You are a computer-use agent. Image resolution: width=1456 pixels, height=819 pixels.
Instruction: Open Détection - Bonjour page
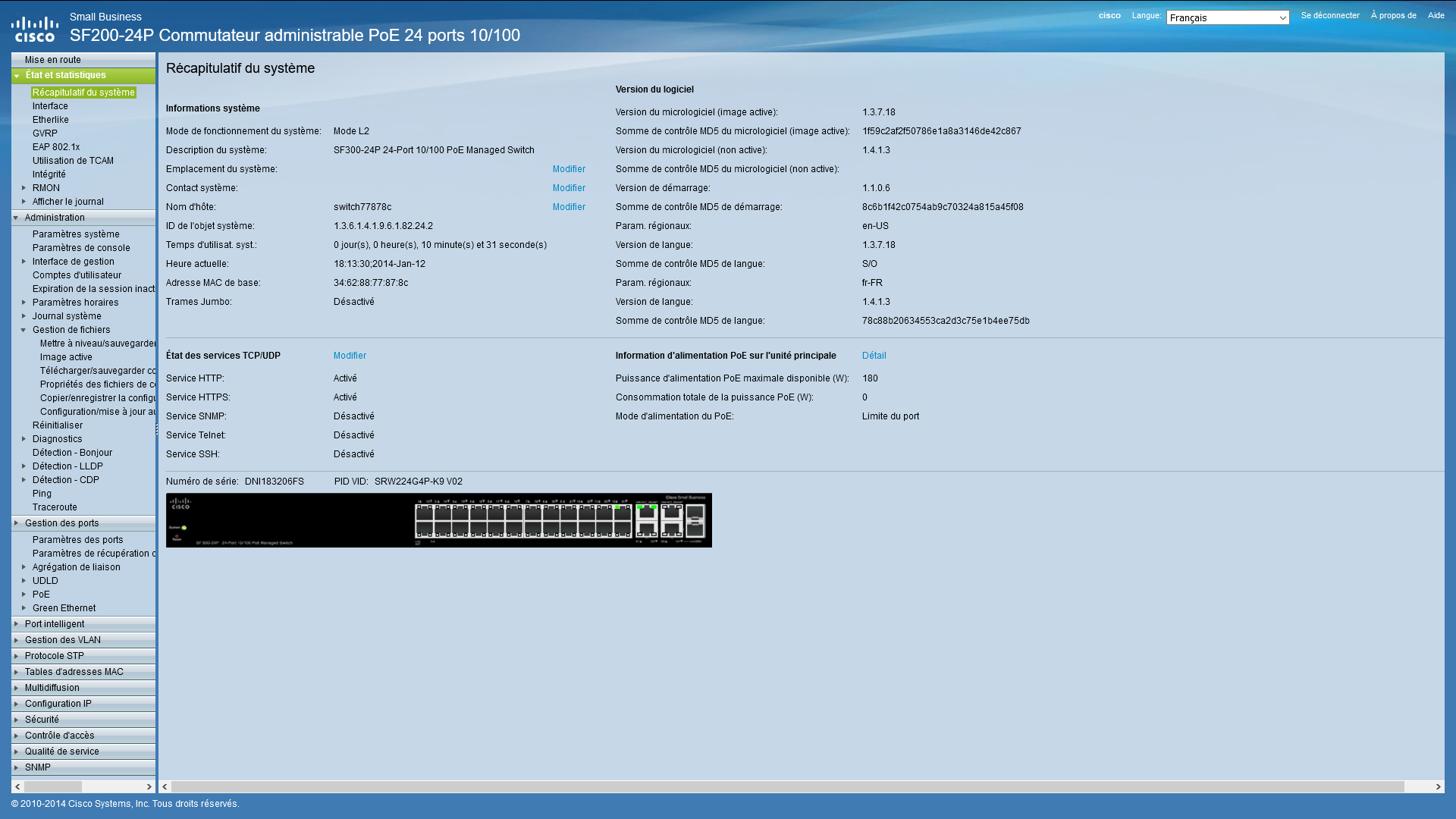pyautogui.click(x=72, y=453)
